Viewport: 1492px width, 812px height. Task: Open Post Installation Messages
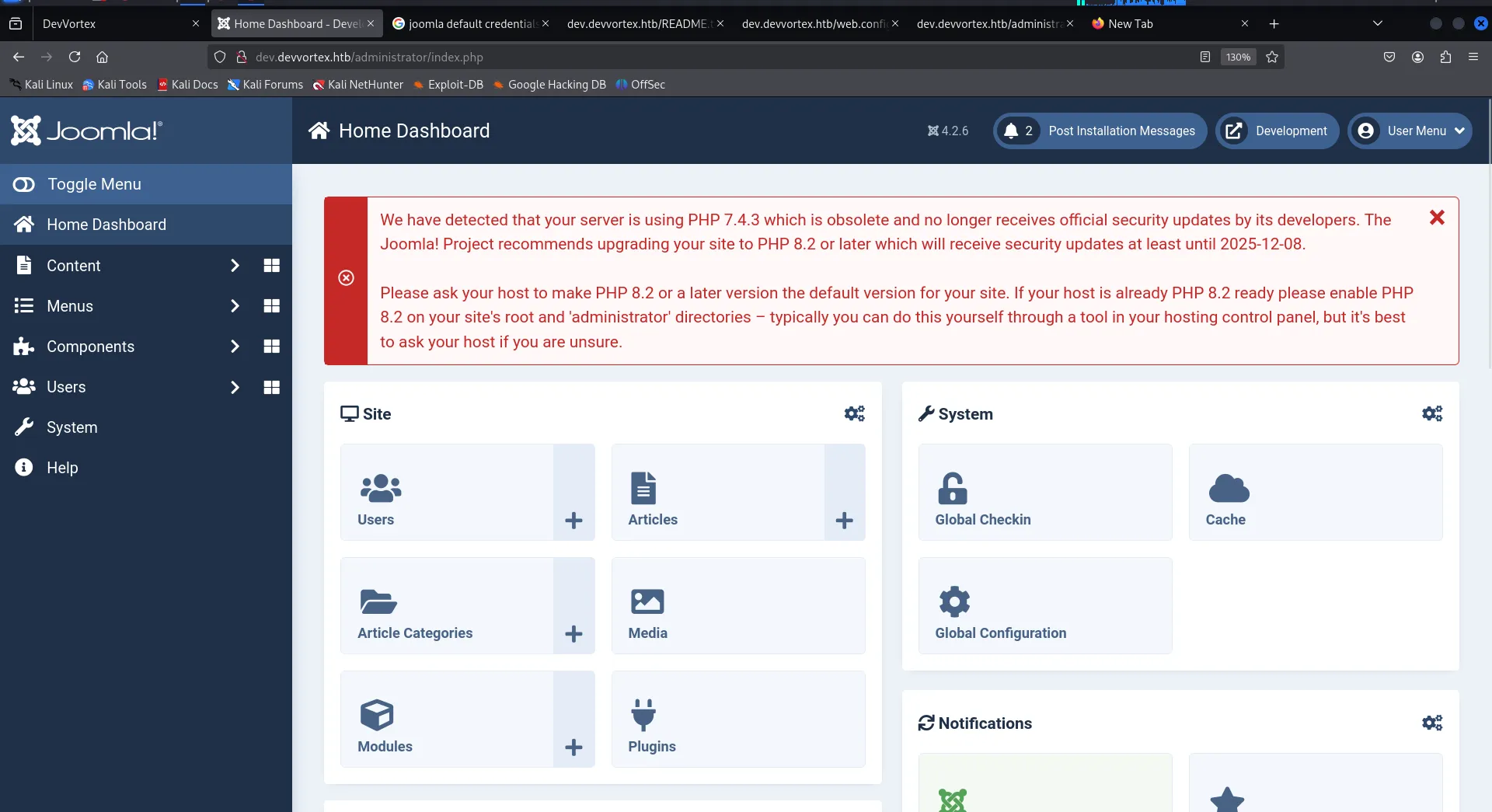(x=1100, y=131)
